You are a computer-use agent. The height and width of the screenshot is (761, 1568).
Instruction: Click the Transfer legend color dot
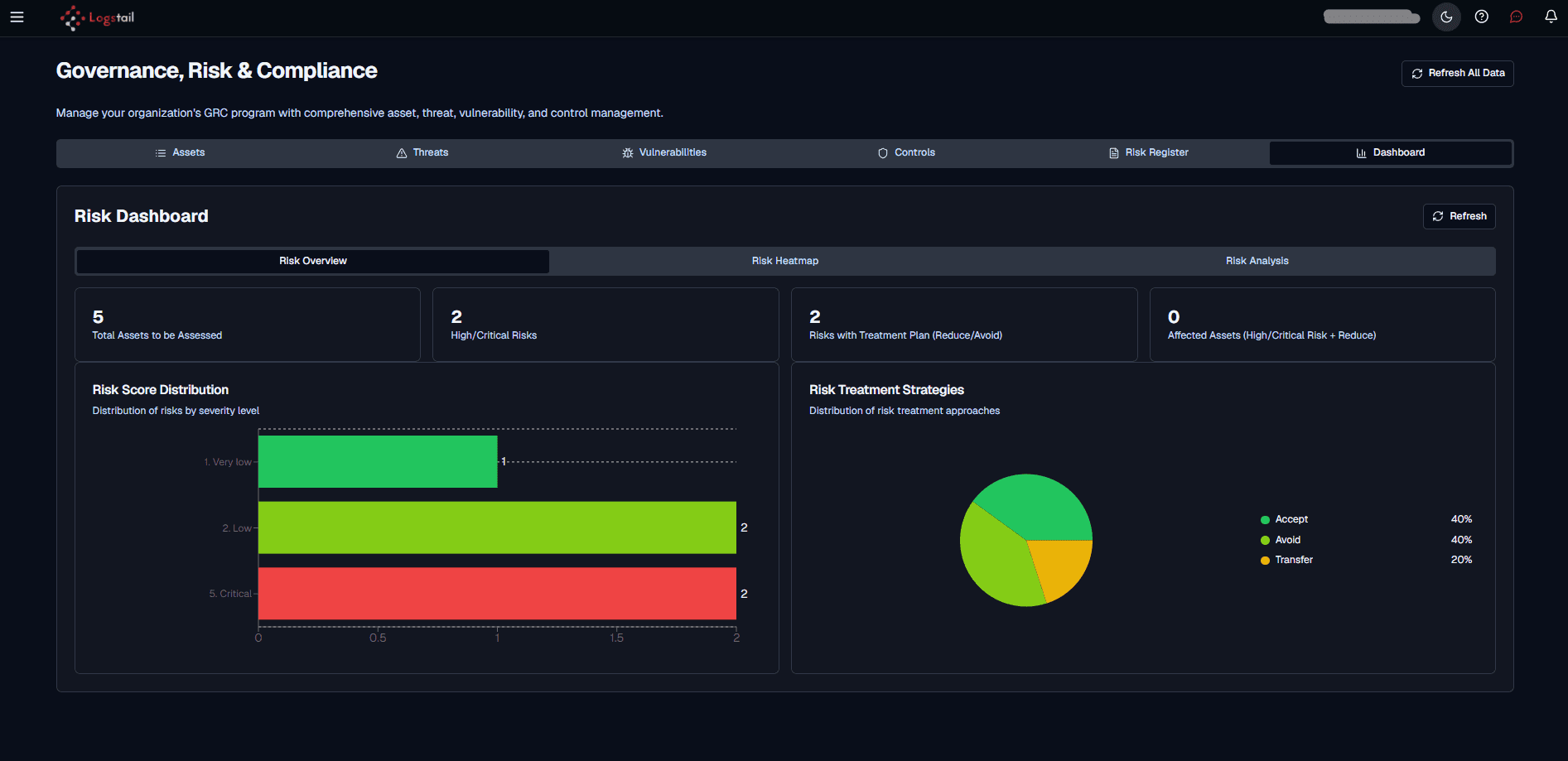click(1265, 561)
